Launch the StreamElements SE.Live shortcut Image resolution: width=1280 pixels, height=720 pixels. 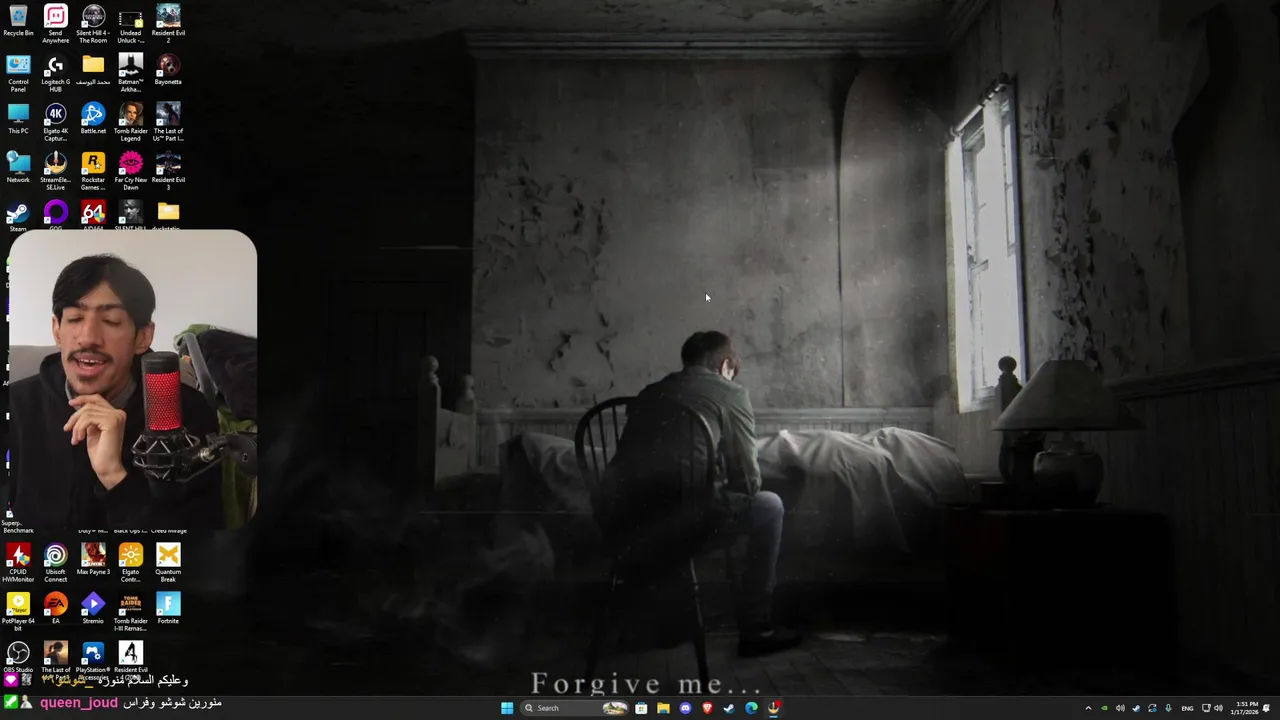56,172
